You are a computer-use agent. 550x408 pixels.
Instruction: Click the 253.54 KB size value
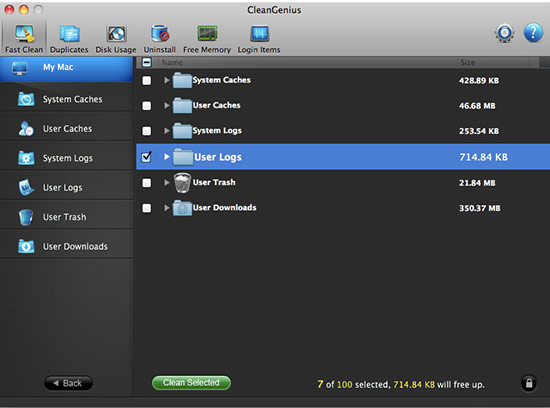point(479,131)
